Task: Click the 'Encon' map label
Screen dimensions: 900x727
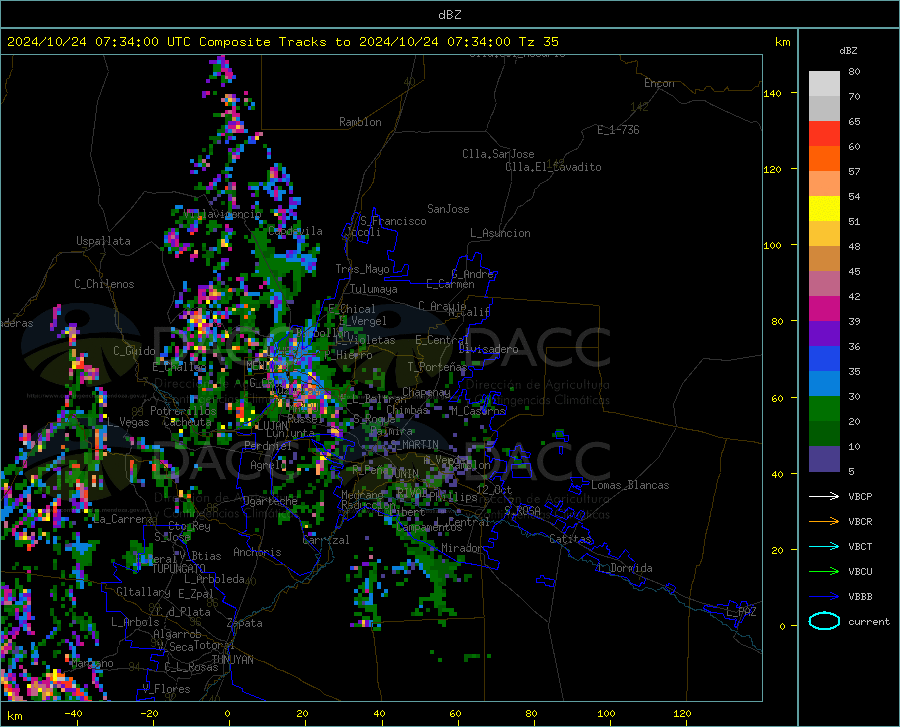Action: 659,83
